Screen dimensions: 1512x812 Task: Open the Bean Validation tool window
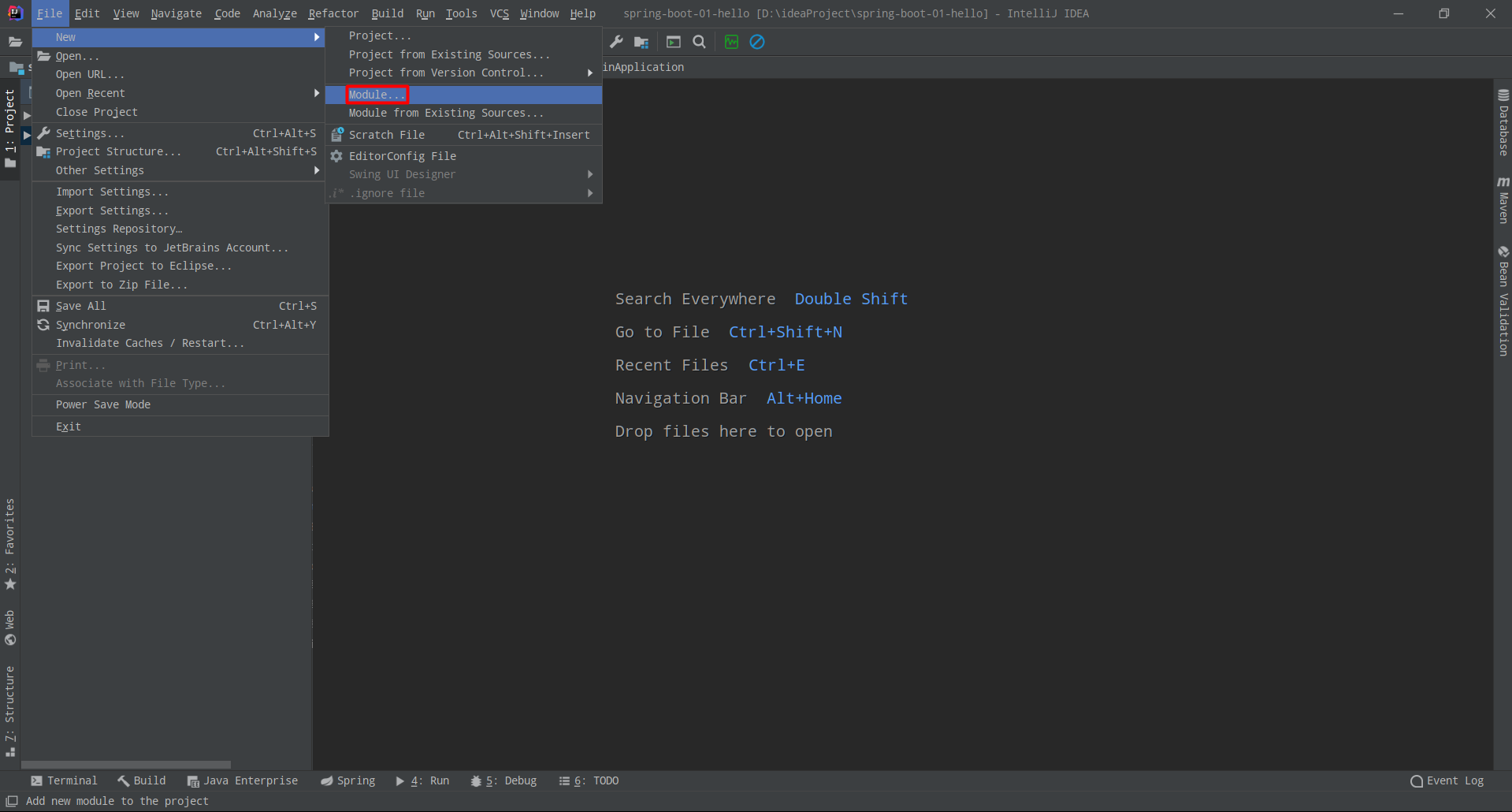[1503, 300]
